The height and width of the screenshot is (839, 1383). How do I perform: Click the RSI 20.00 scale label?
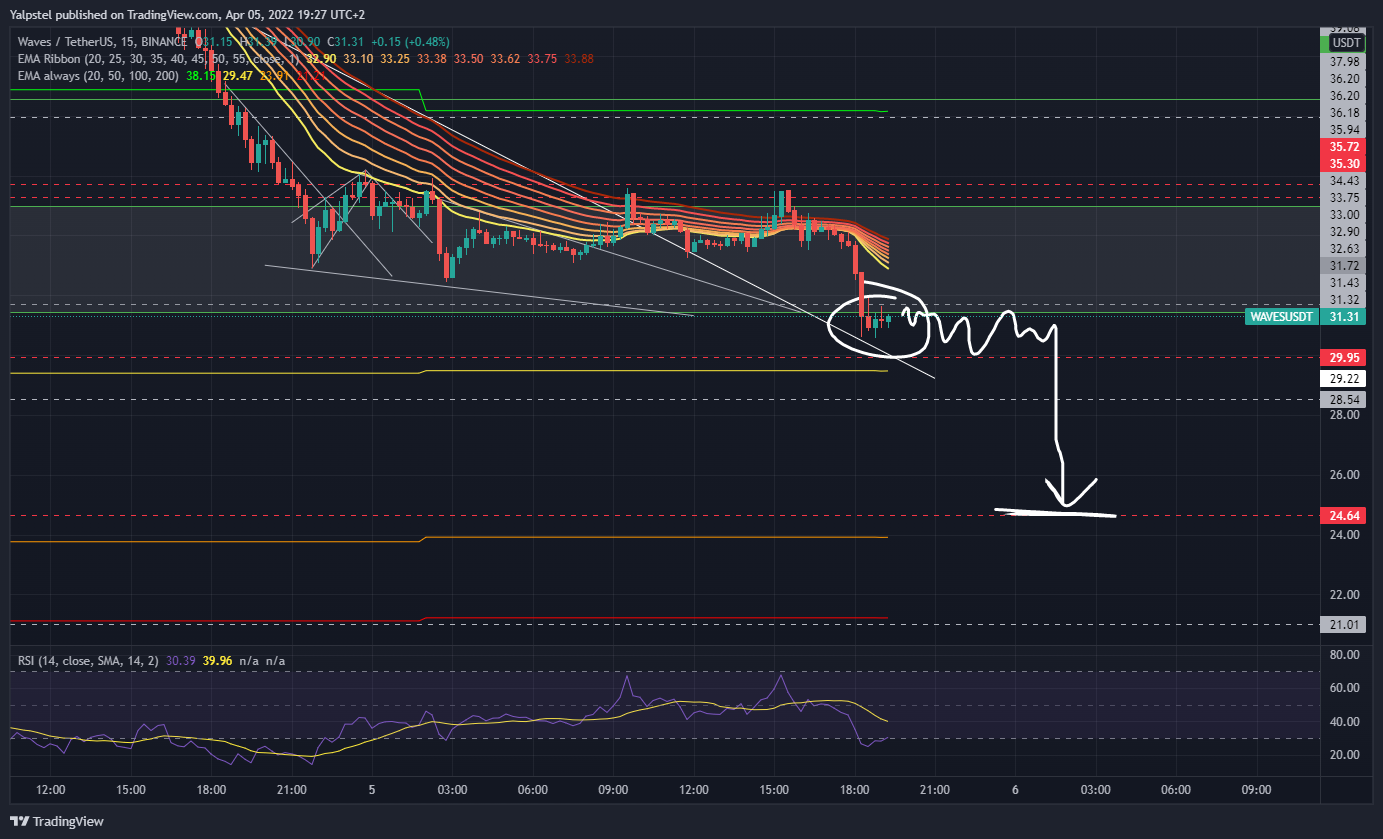point(1345,755)
